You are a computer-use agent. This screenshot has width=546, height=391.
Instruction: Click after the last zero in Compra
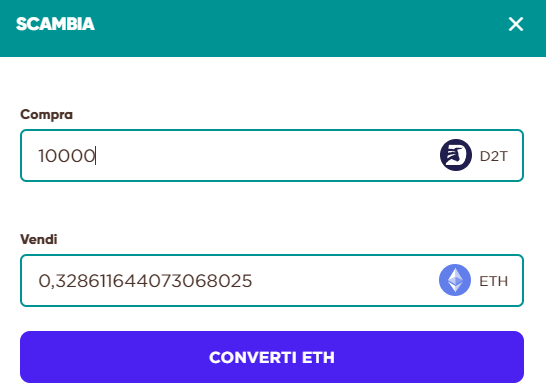coord(96,156)
